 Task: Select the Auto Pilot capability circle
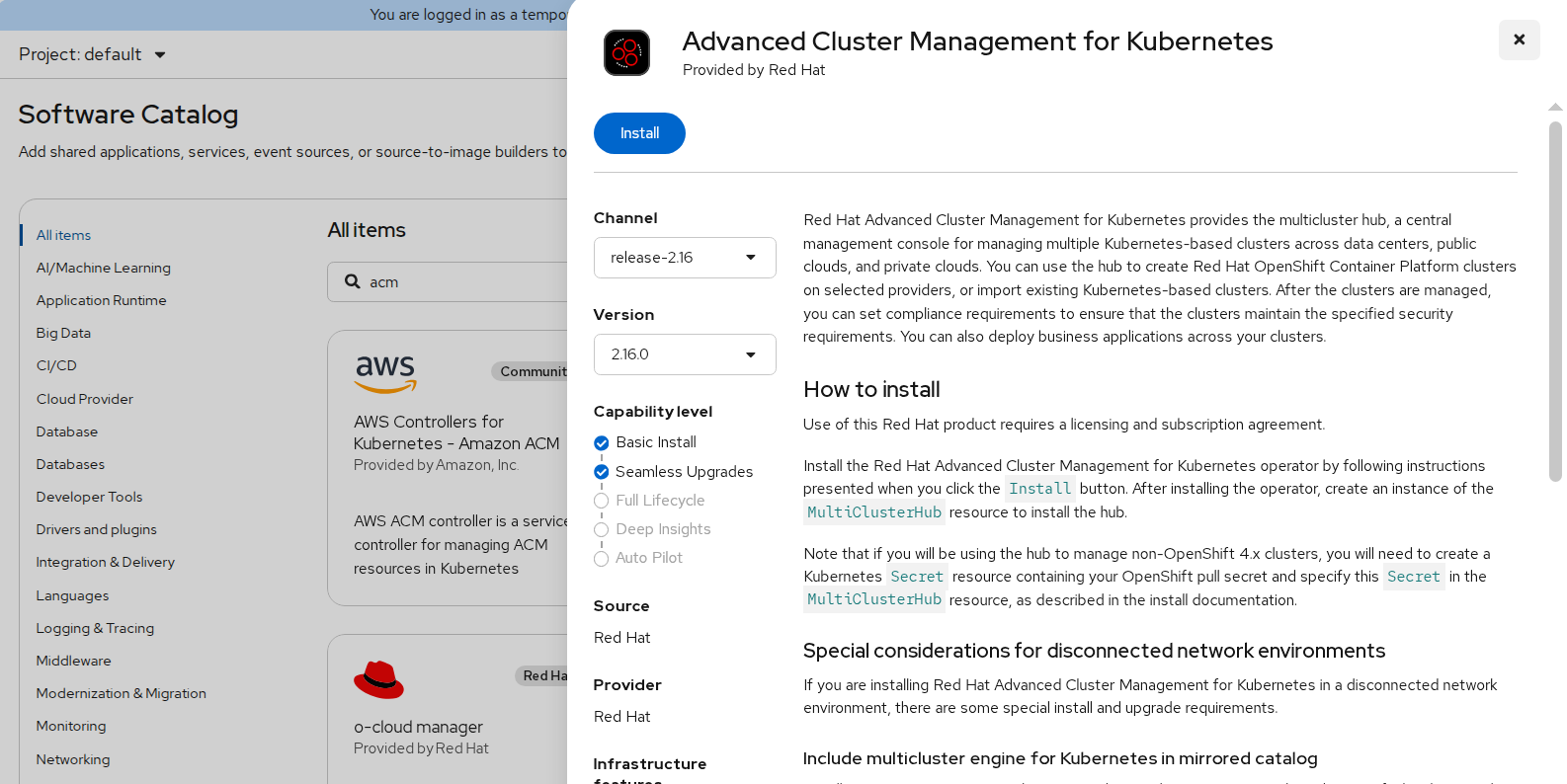coord(601,559)
